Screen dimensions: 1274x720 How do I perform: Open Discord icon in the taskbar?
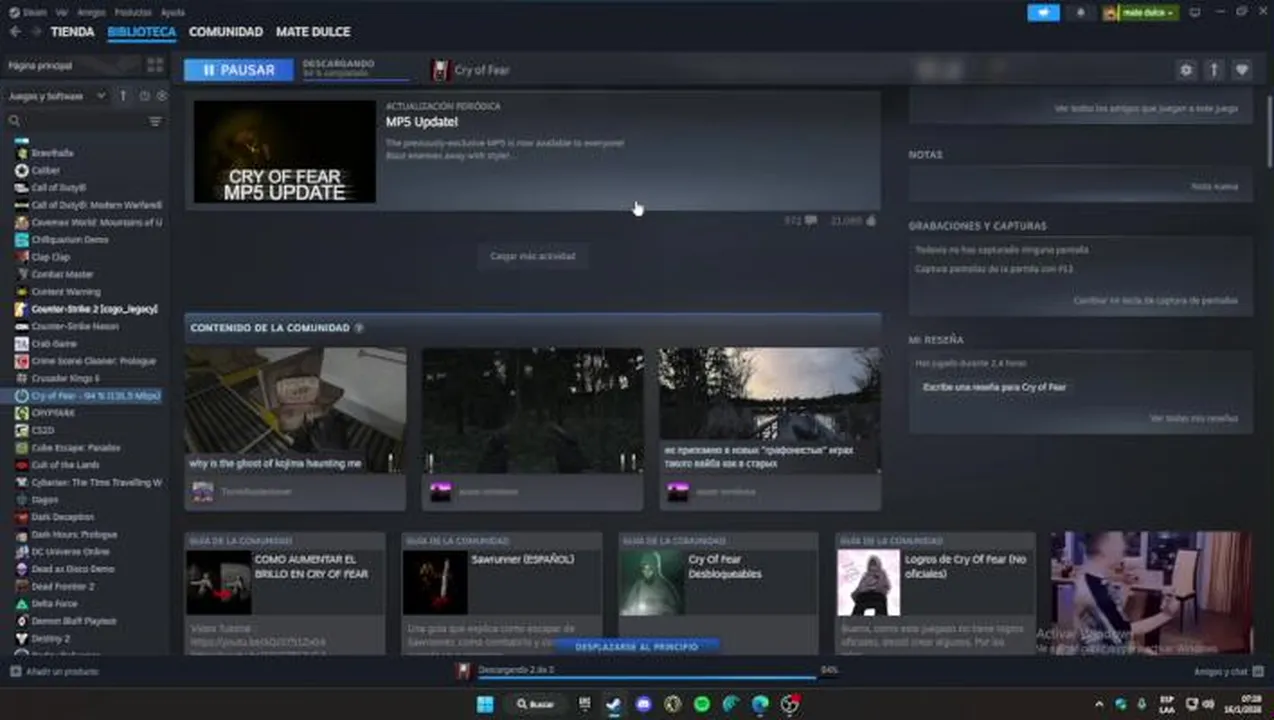pos(643,704)
